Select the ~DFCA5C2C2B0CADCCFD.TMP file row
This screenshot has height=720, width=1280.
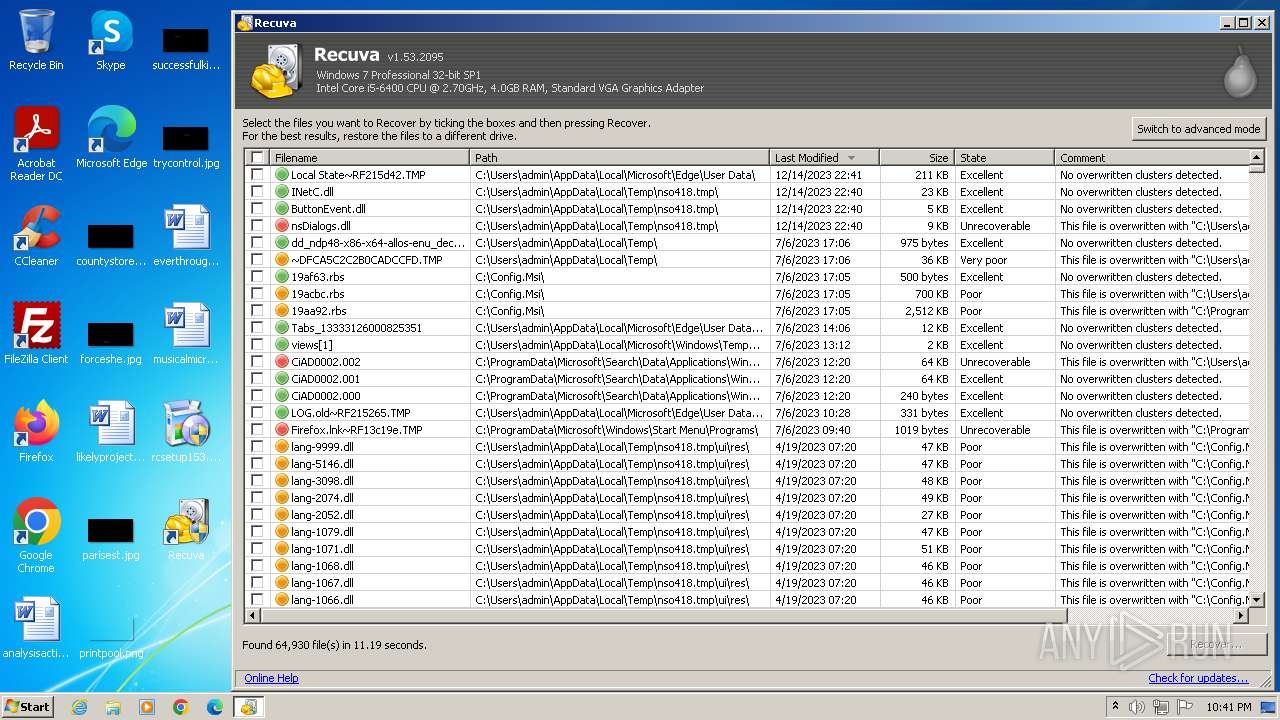(x=748, y=260)
